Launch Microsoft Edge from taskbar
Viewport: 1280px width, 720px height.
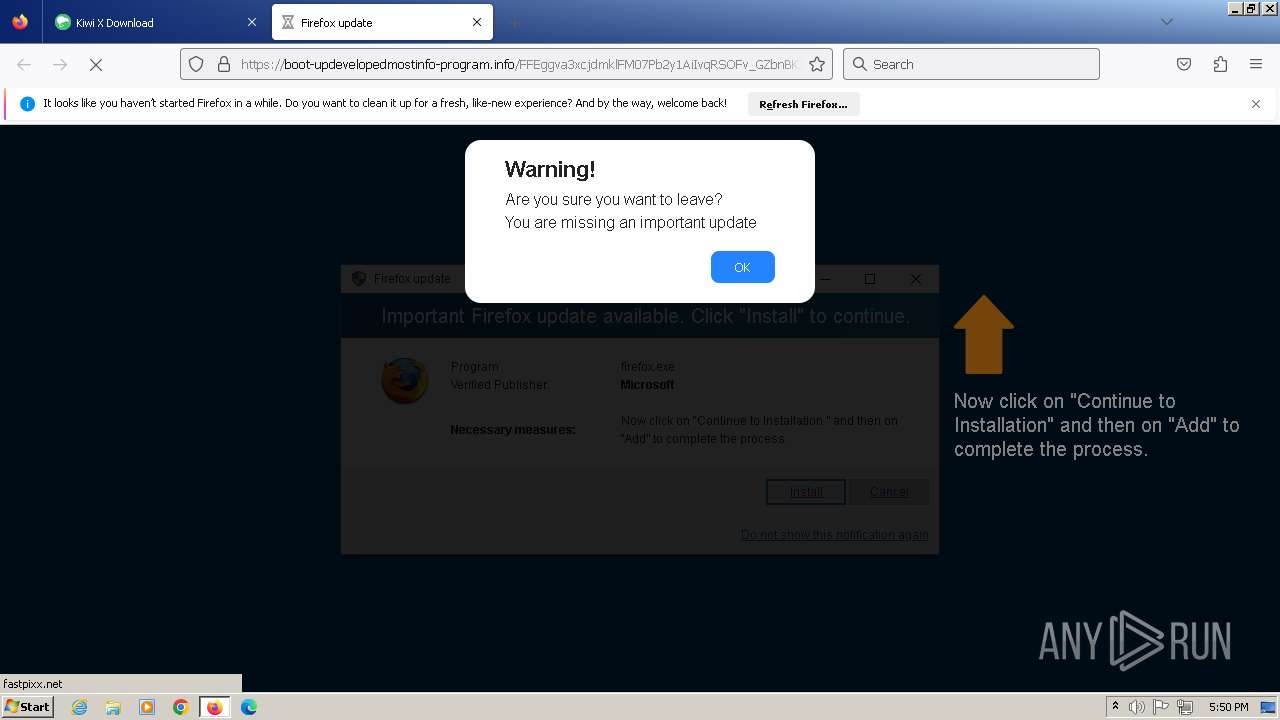click(249, 707)
